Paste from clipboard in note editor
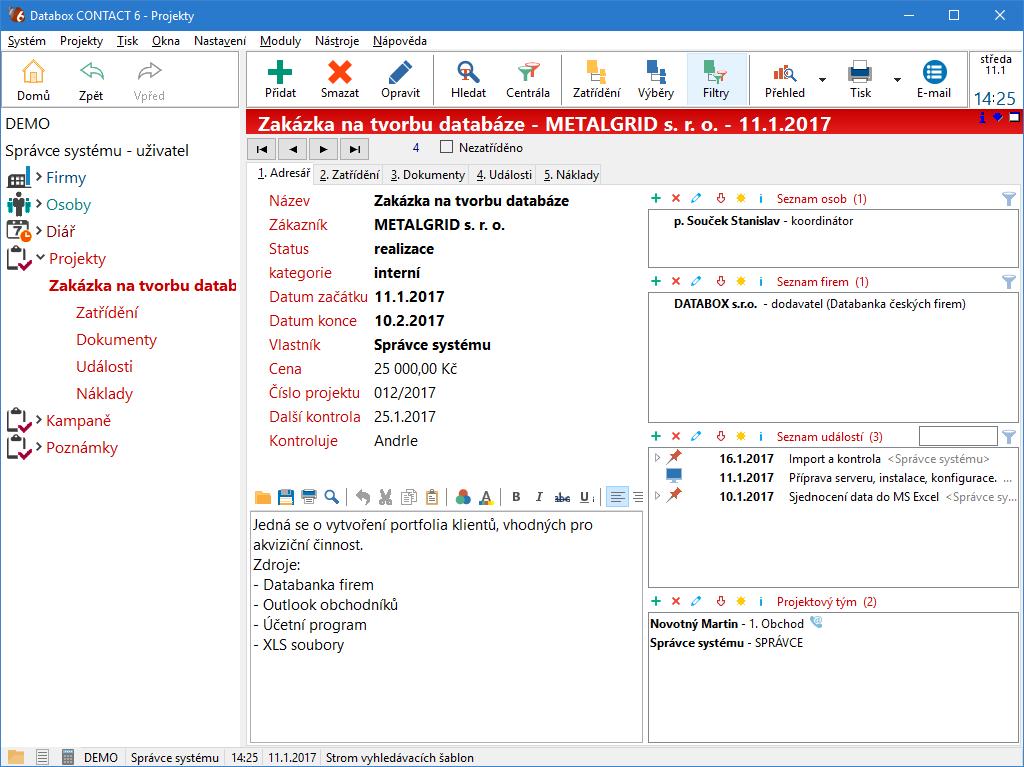1024x767 pixels. tap(432, 497)
